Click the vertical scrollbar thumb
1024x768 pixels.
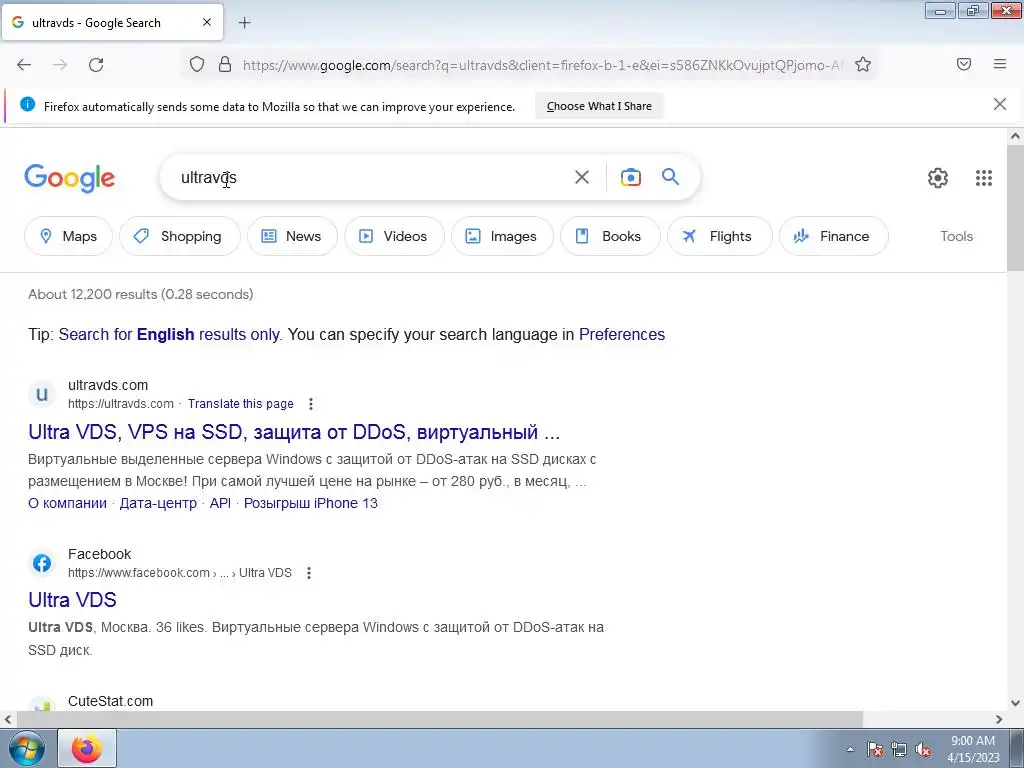pos(1015,208)
